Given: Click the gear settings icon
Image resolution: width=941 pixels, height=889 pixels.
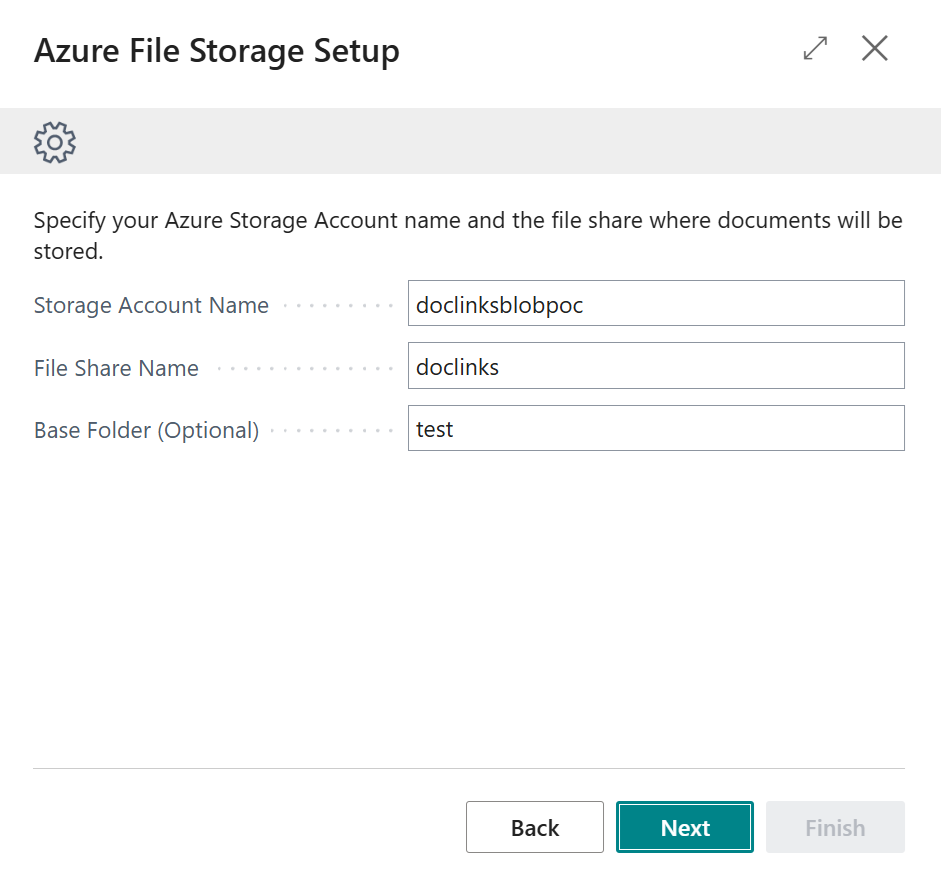Looking at the screenshot, I should point(55,143).
